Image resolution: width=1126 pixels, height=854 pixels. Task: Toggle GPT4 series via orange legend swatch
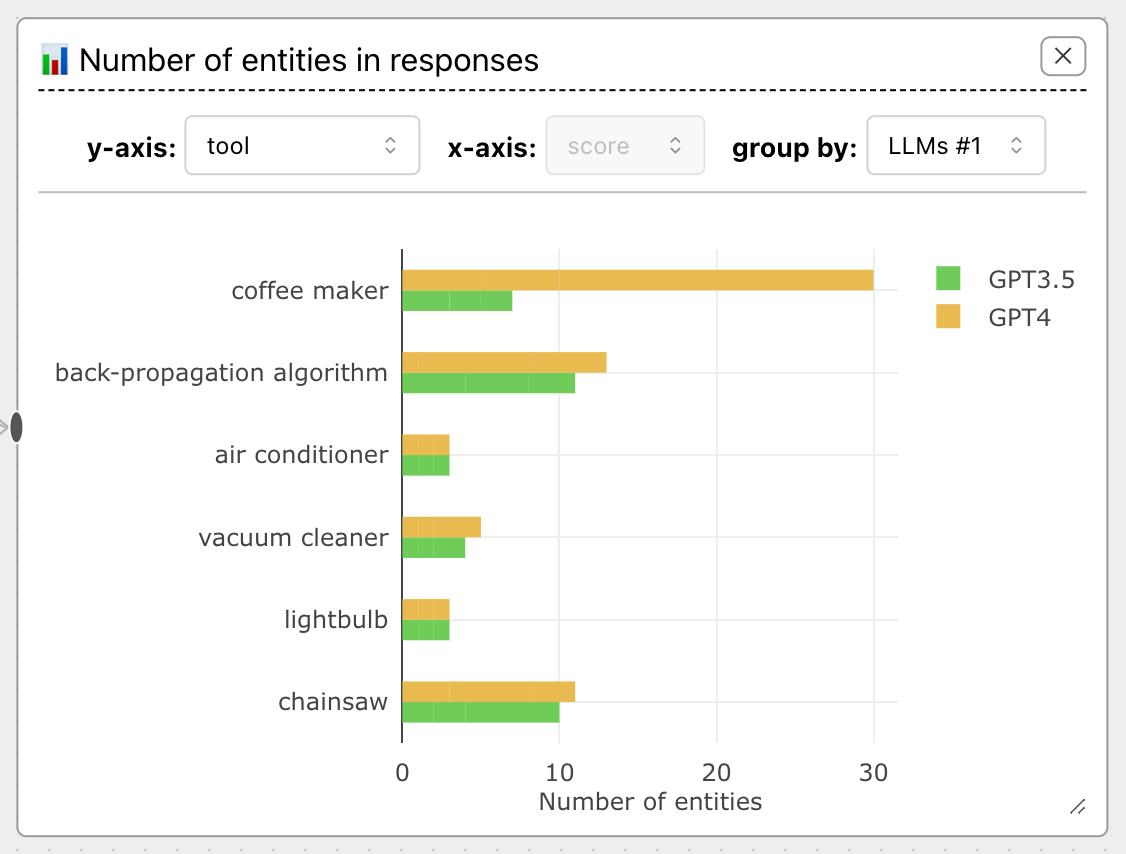pyautogui.click(x=947, y=317)
